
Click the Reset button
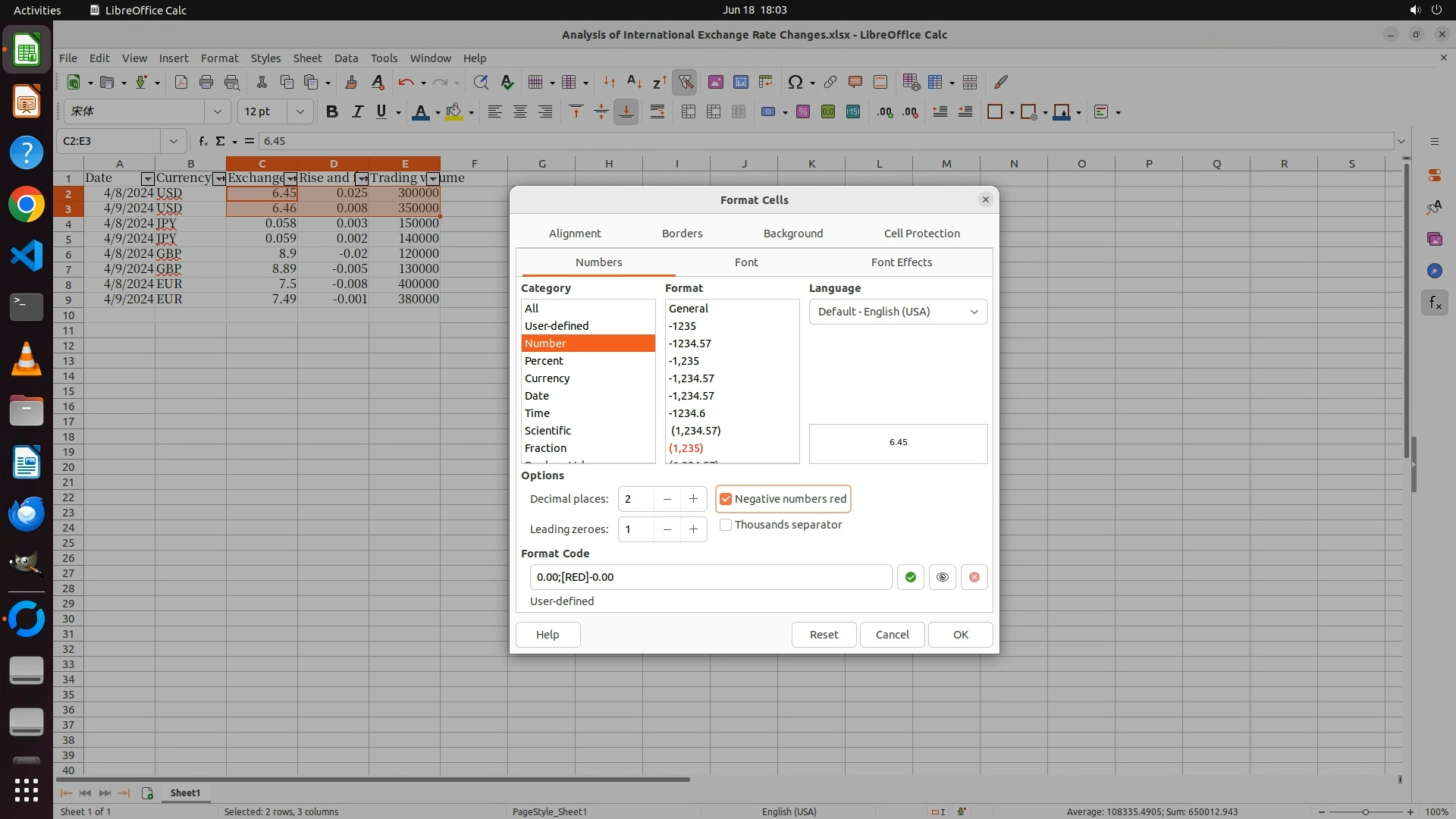[x=824, y=635]
